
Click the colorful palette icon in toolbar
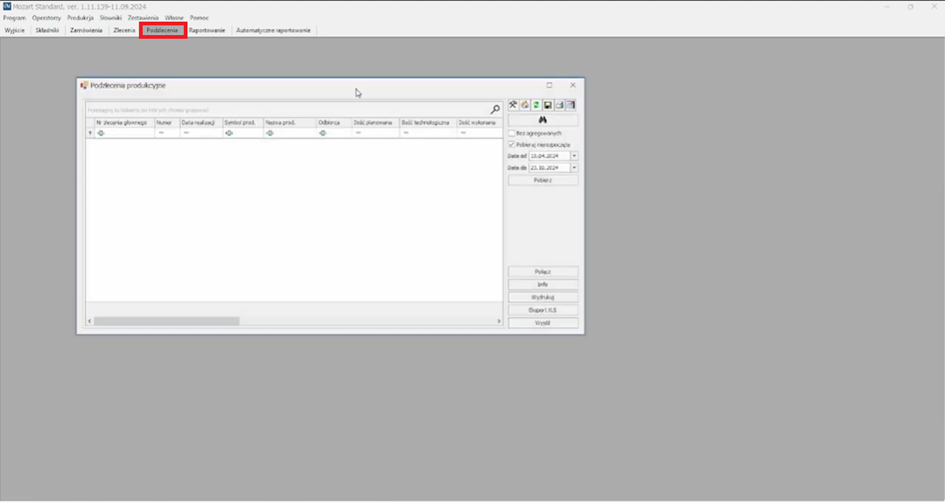click(x=524, y=105)
